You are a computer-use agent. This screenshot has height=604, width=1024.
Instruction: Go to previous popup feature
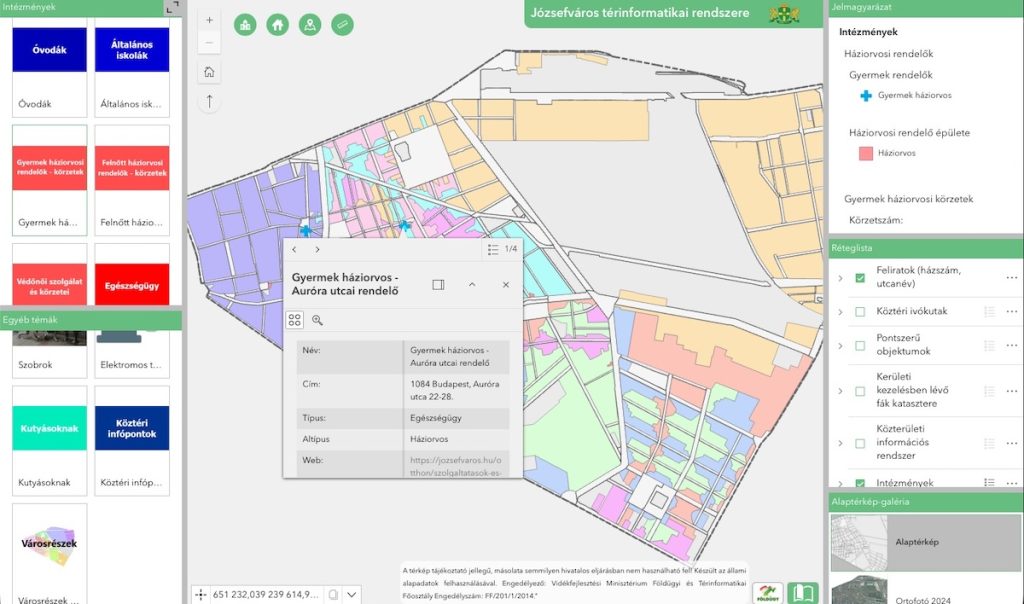click(x=295, y=249)
